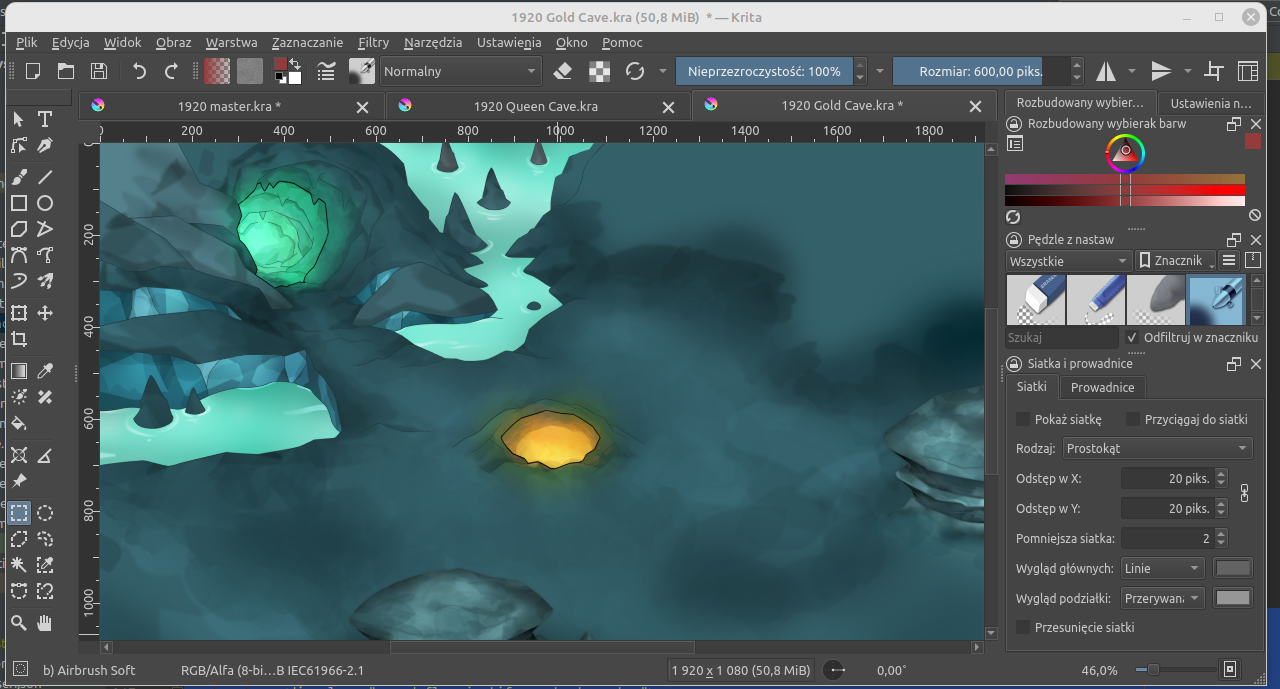Select the Freehand Brush tool
The width and height of the screenshot is (1280, 689).
point(18,177)
